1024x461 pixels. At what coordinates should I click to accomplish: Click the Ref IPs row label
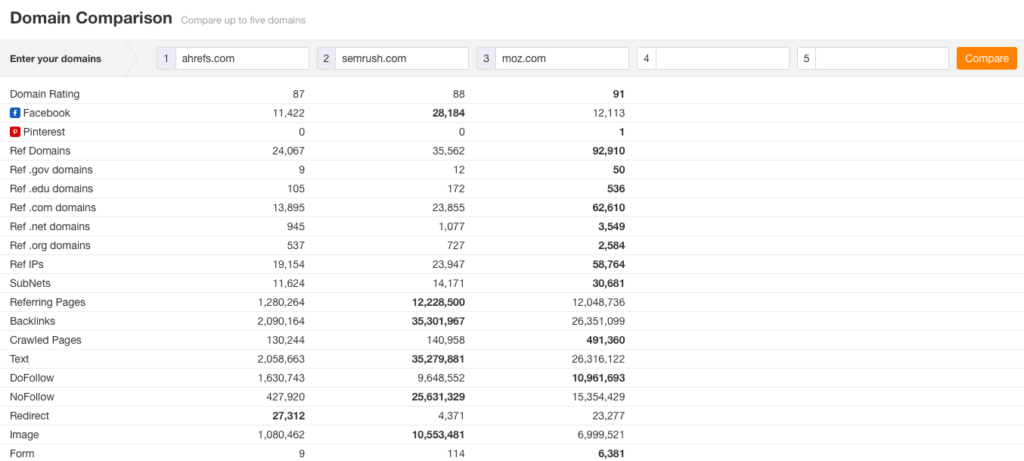click(27, 264)
